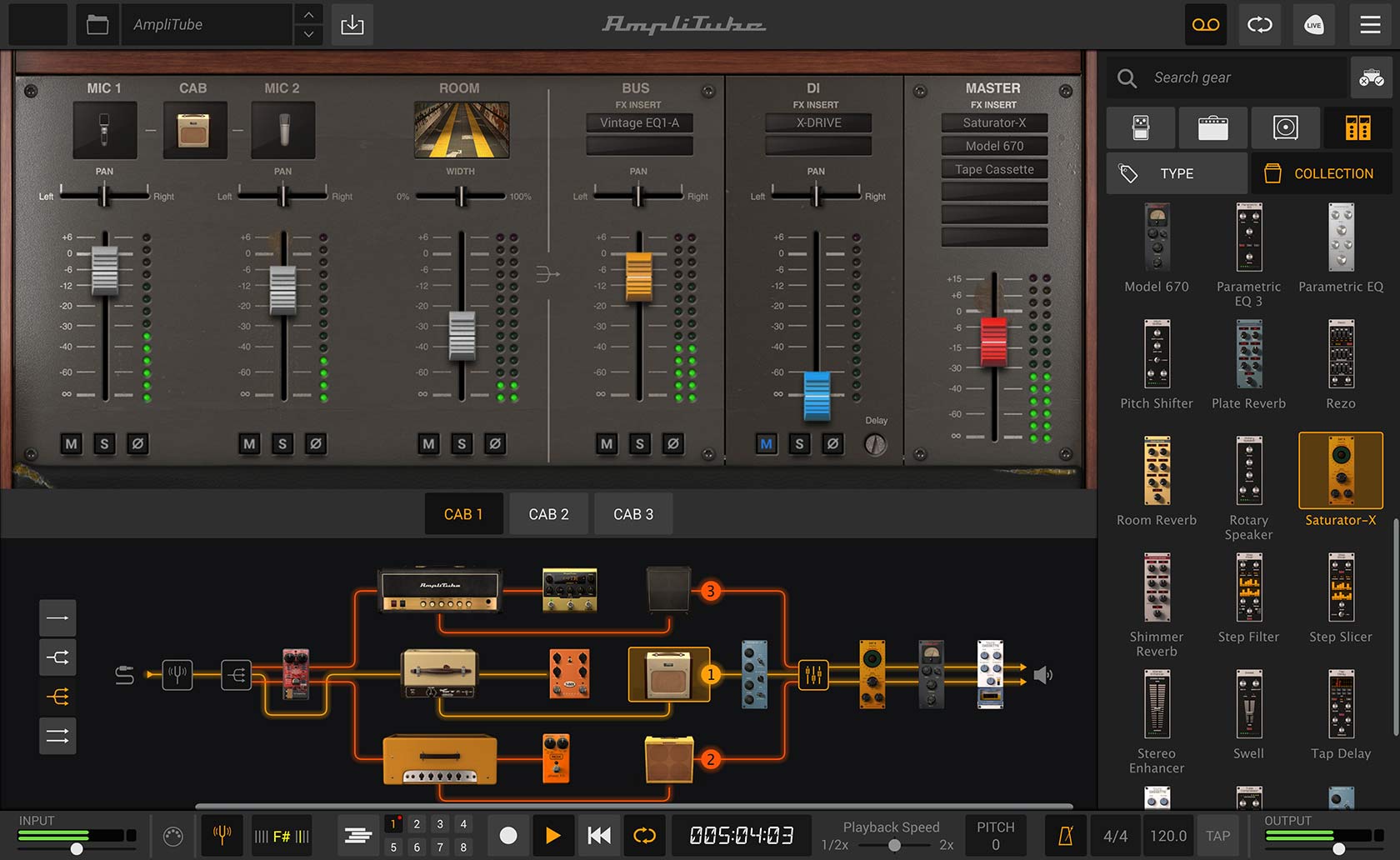Select the three-path split chain layout
1400x860 pixels.
(x=57, y=697)
